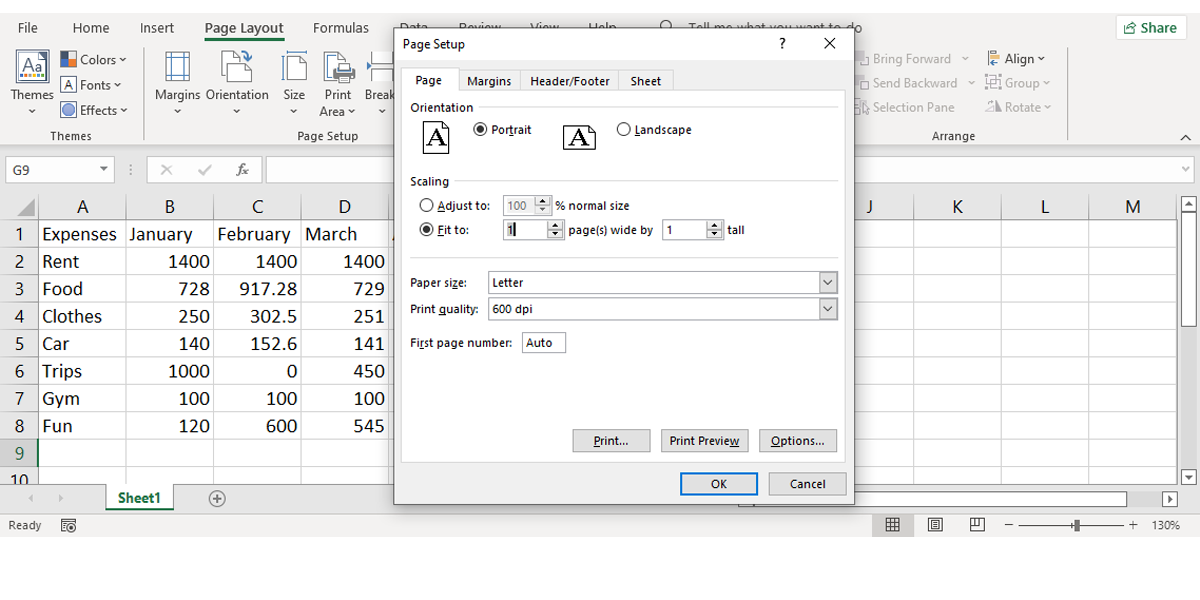1200x600 pixels.
Task: Open the Insert ribbon tab
Action: coord(157,28)
